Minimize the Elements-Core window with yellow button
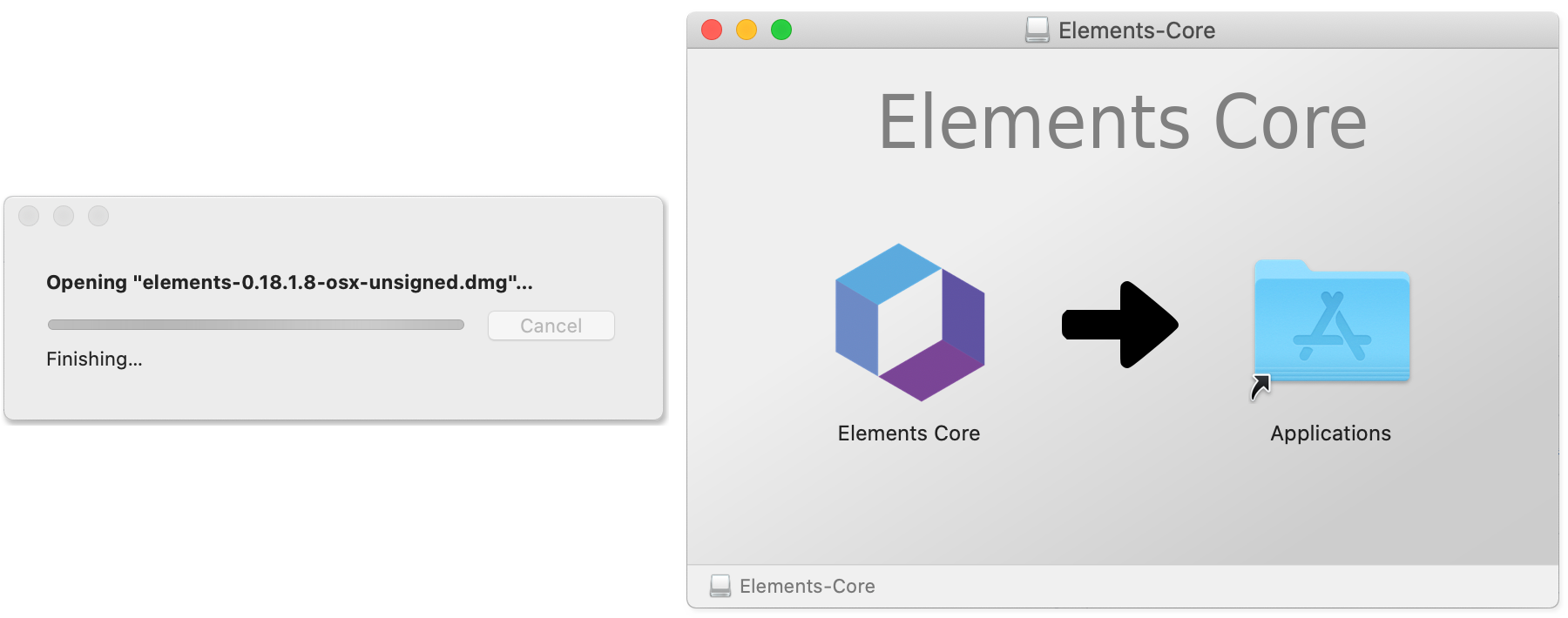This screenshot has width=1568, height=618. coord(747,30)
